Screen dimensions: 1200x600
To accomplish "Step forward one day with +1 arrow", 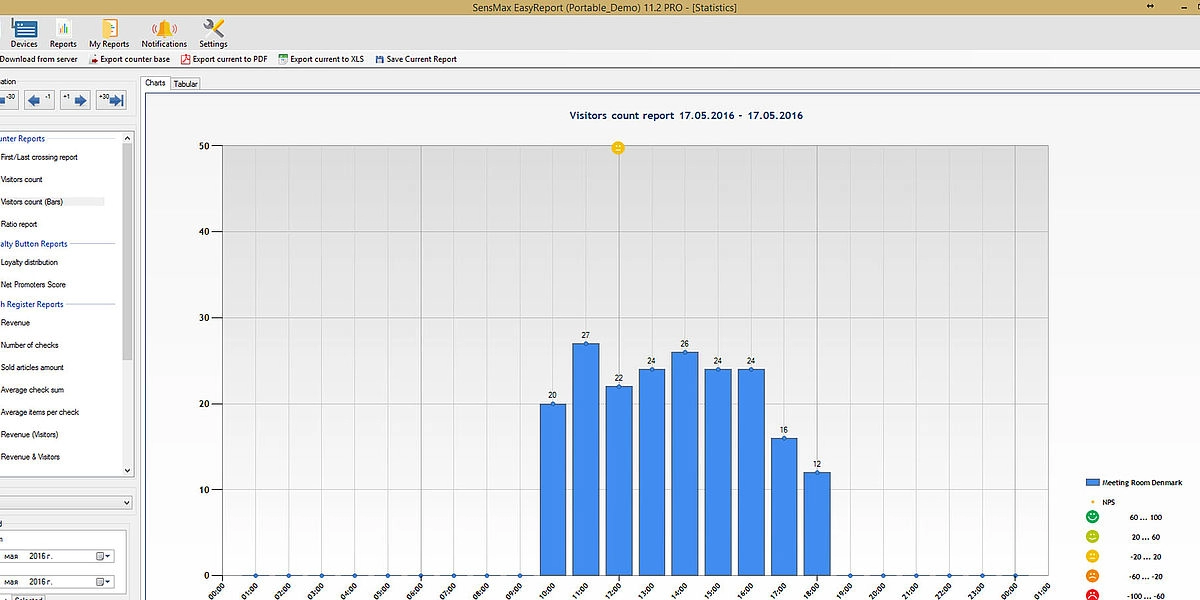I will coord(75,99).
